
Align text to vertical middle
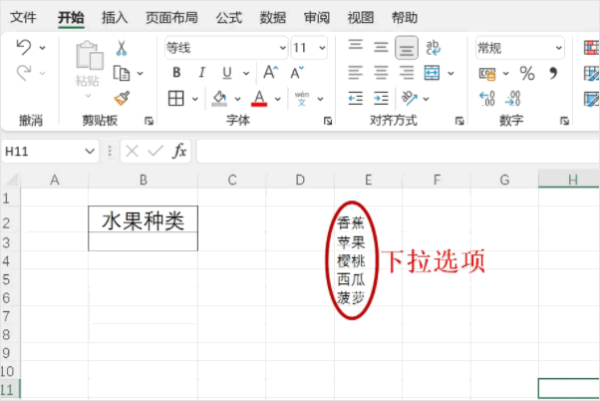pos(381,47)
